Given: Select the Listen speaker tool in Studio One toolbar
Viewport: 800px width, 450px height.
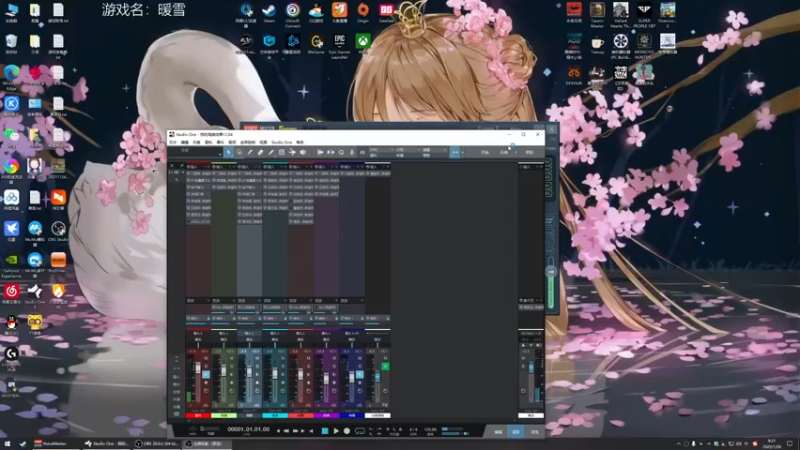Looking at the screenshot, I should point(303,152).
